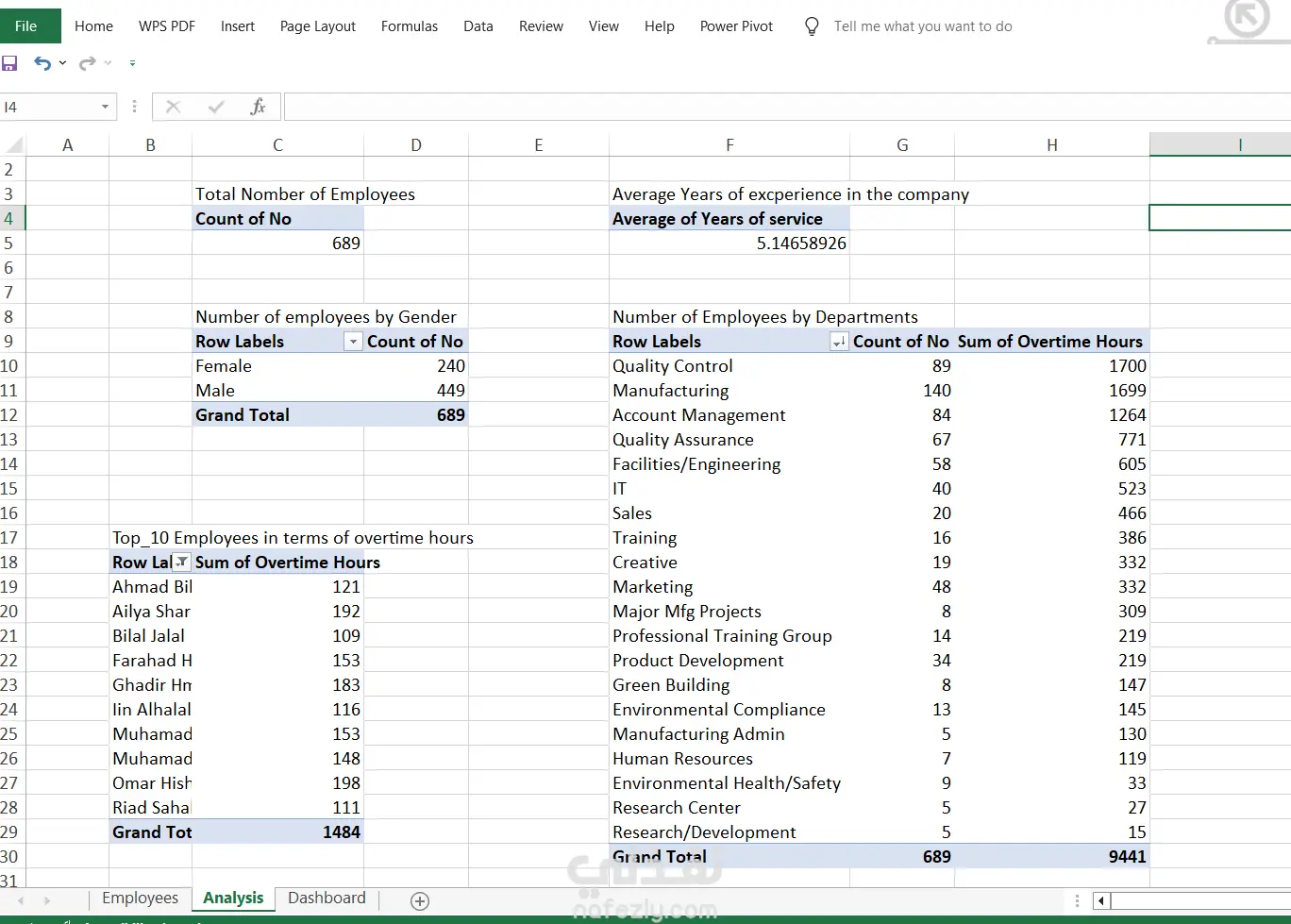Open gender pivot Row Labels filter dropdown
1291x924 pixels.
[x=353, y=342]
